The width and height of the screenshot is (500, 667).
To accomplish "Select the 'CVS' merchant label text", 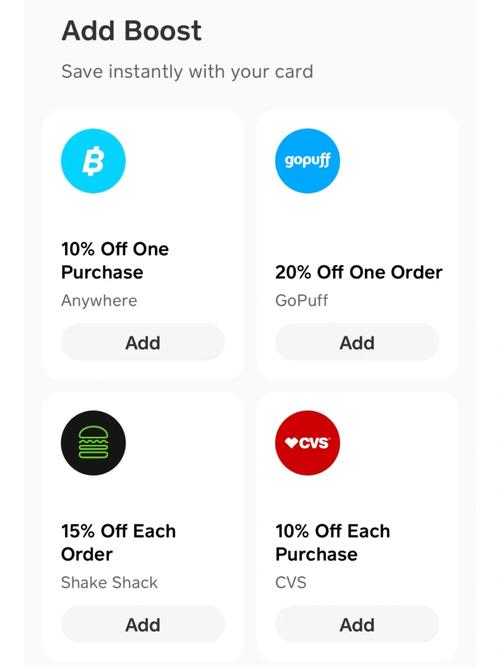I will tap(291, 582).
